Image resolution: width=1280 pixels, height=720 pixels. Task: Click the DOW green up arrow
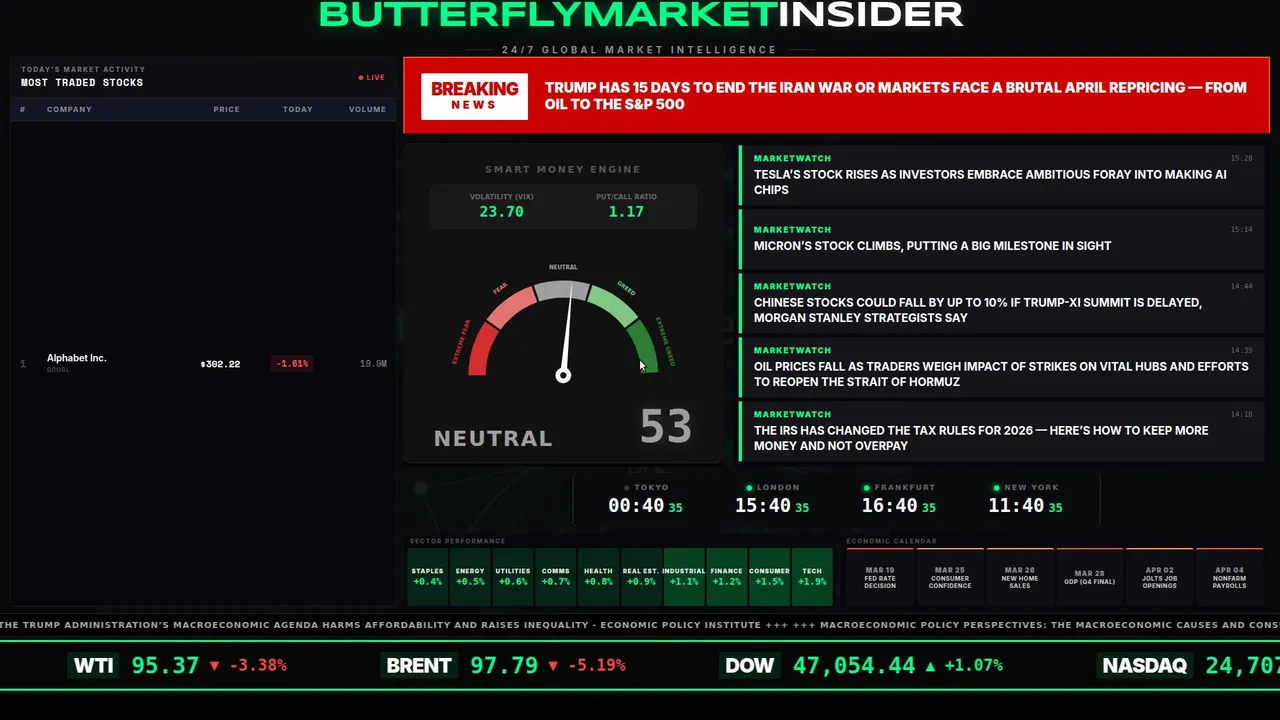tap(931, 665)
